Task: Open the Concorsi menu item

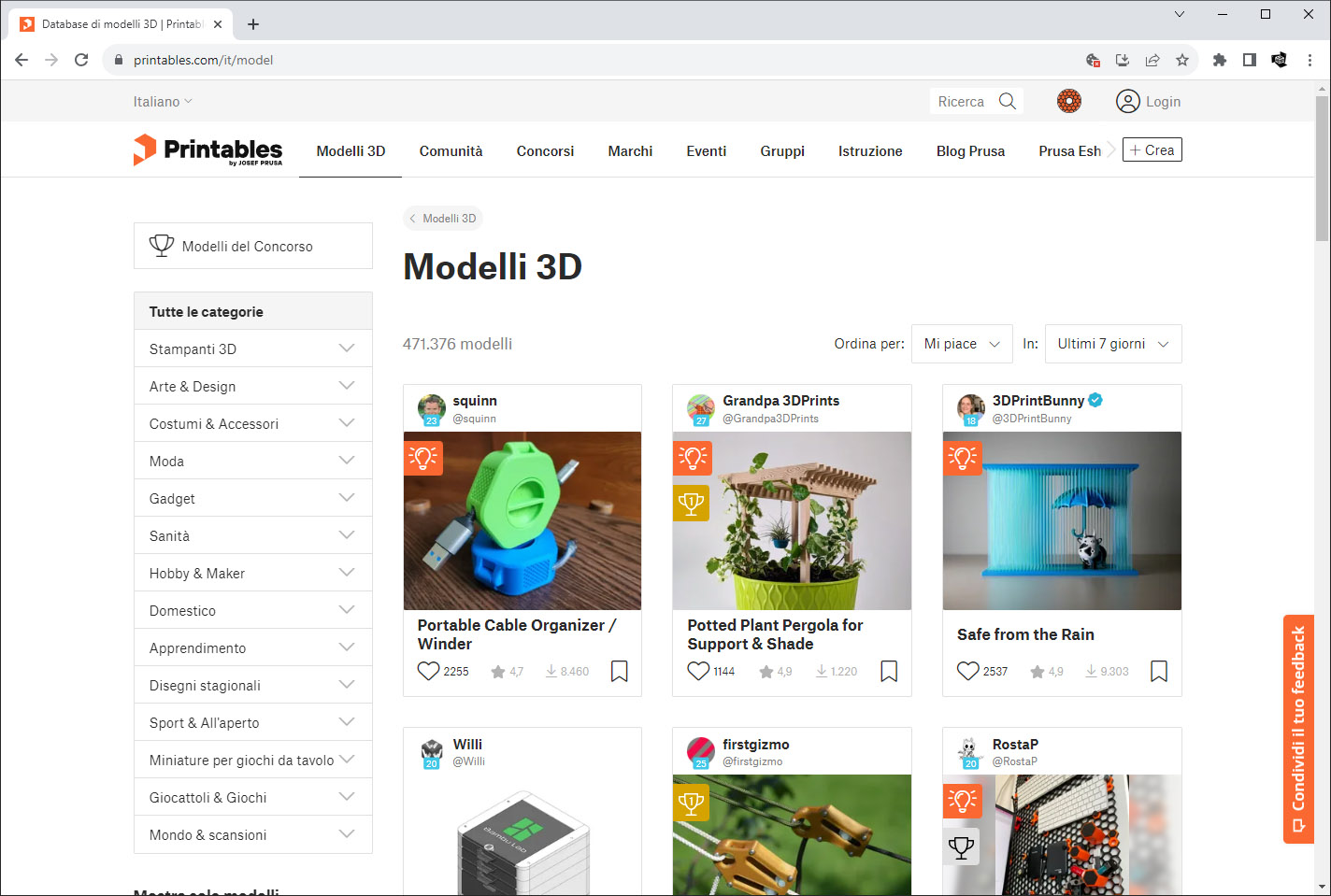Action: pyautogui.click(x=545, y=150)
